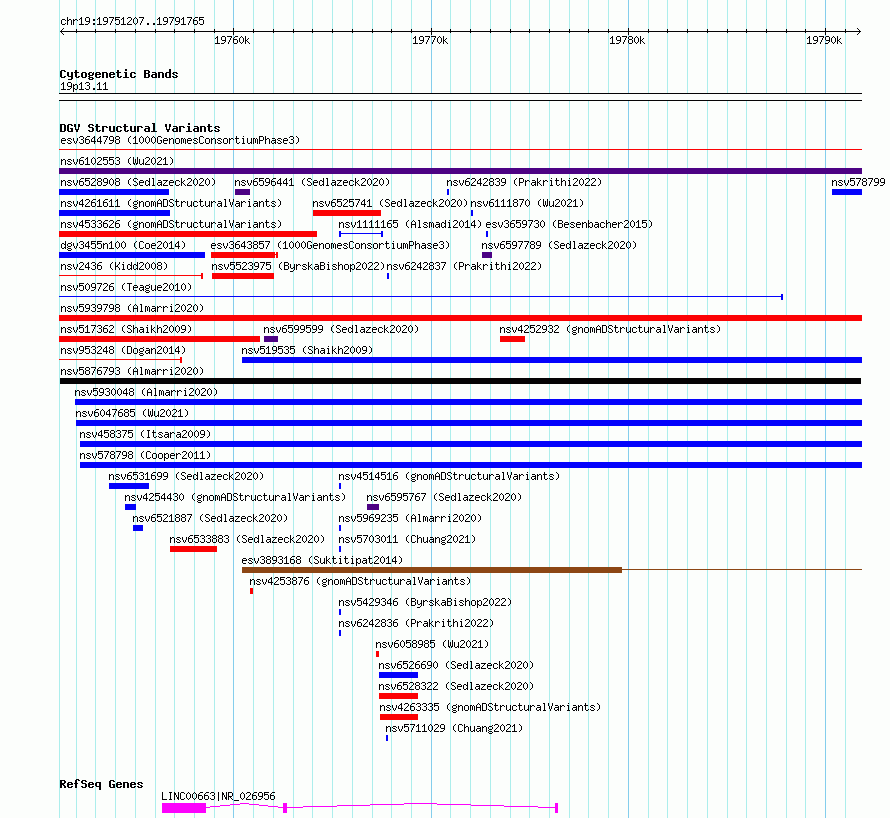890x818 pixels.
Task: Click the esv3644798 (1000GenomesConsortiumPhase3) variant label
Action: pos(180,140)
